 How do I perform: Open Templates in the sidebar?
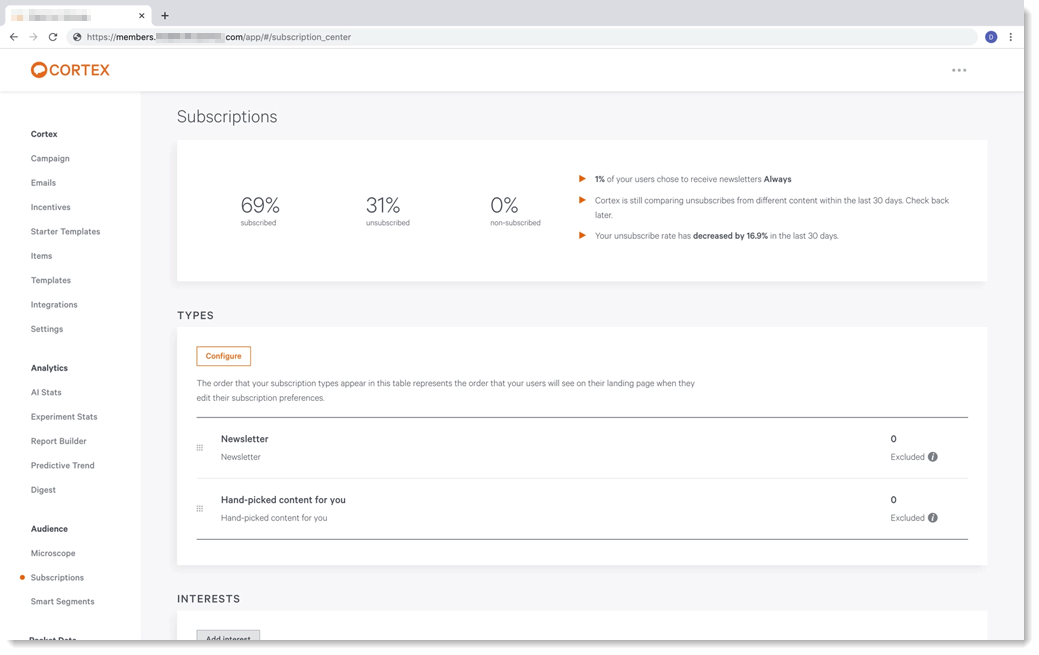click(50, 280)
